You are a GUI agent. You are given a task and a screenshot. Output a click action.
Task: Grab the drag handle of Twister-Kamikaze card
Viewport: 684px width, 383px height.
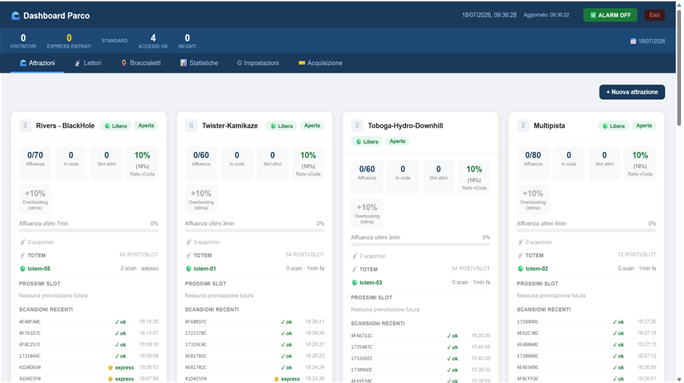click(x=191, y=126)
